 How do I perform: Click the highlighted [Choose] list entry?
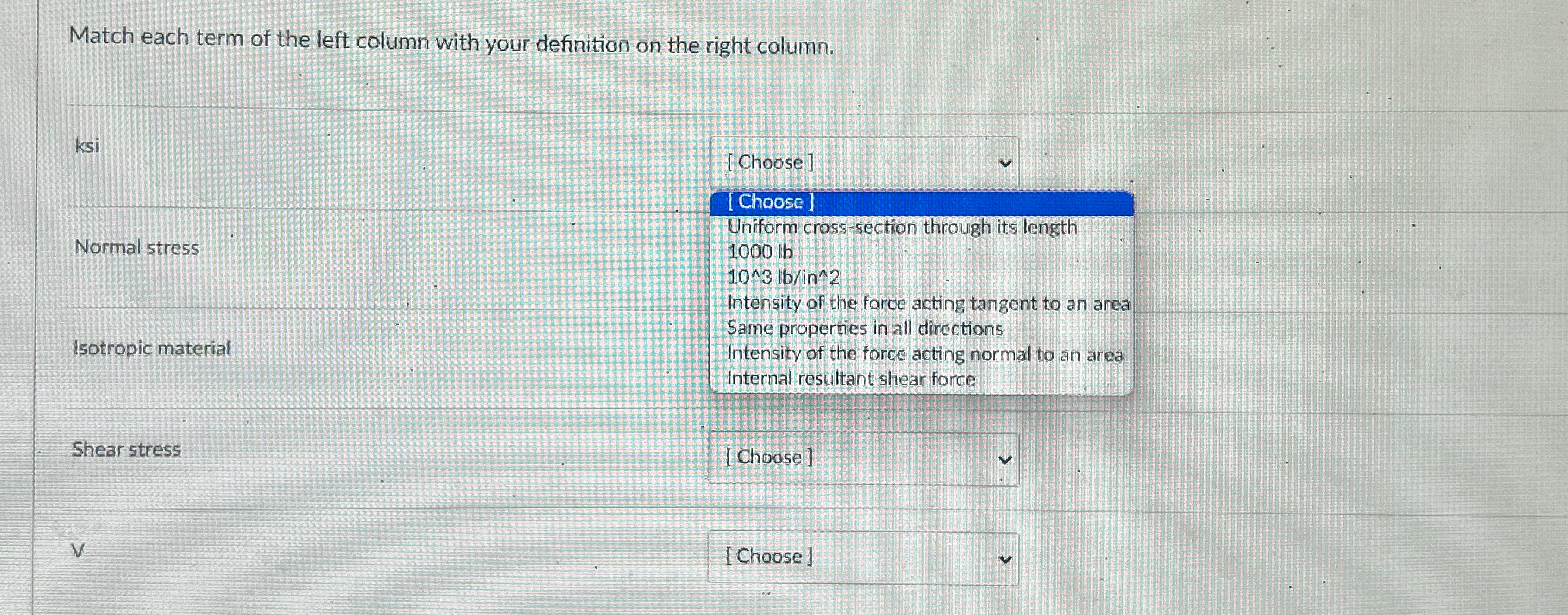coord(770,202)
